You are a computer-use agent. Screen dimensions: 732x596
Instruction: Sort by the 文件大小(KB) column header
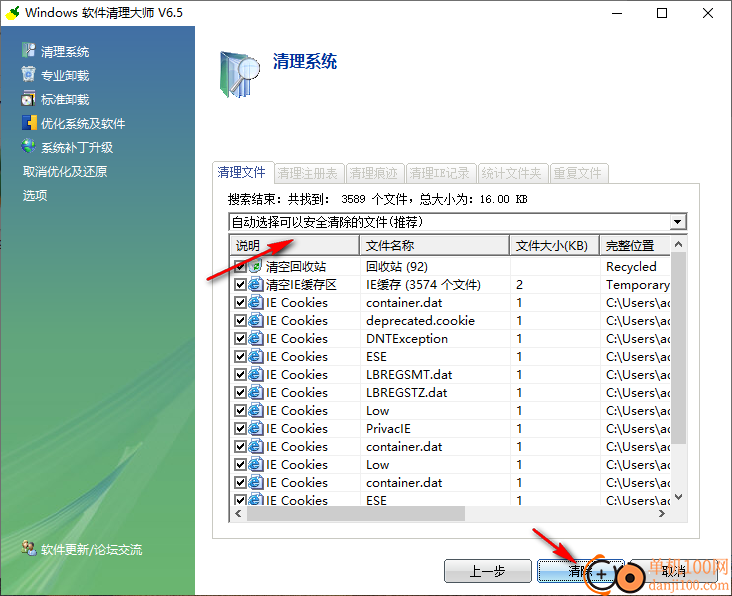coord(555,245)
